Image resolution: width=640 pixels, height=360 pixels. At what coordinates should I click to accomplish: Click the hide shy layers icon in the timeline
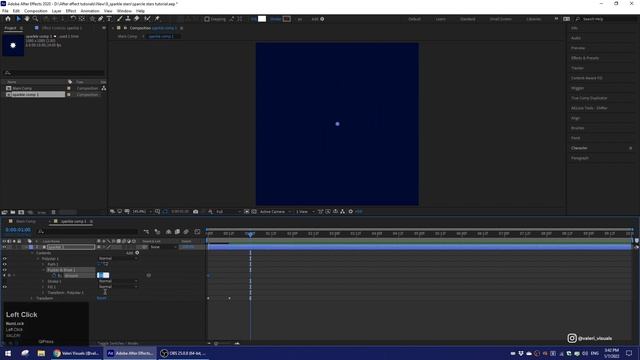click(x=168, y=232)
